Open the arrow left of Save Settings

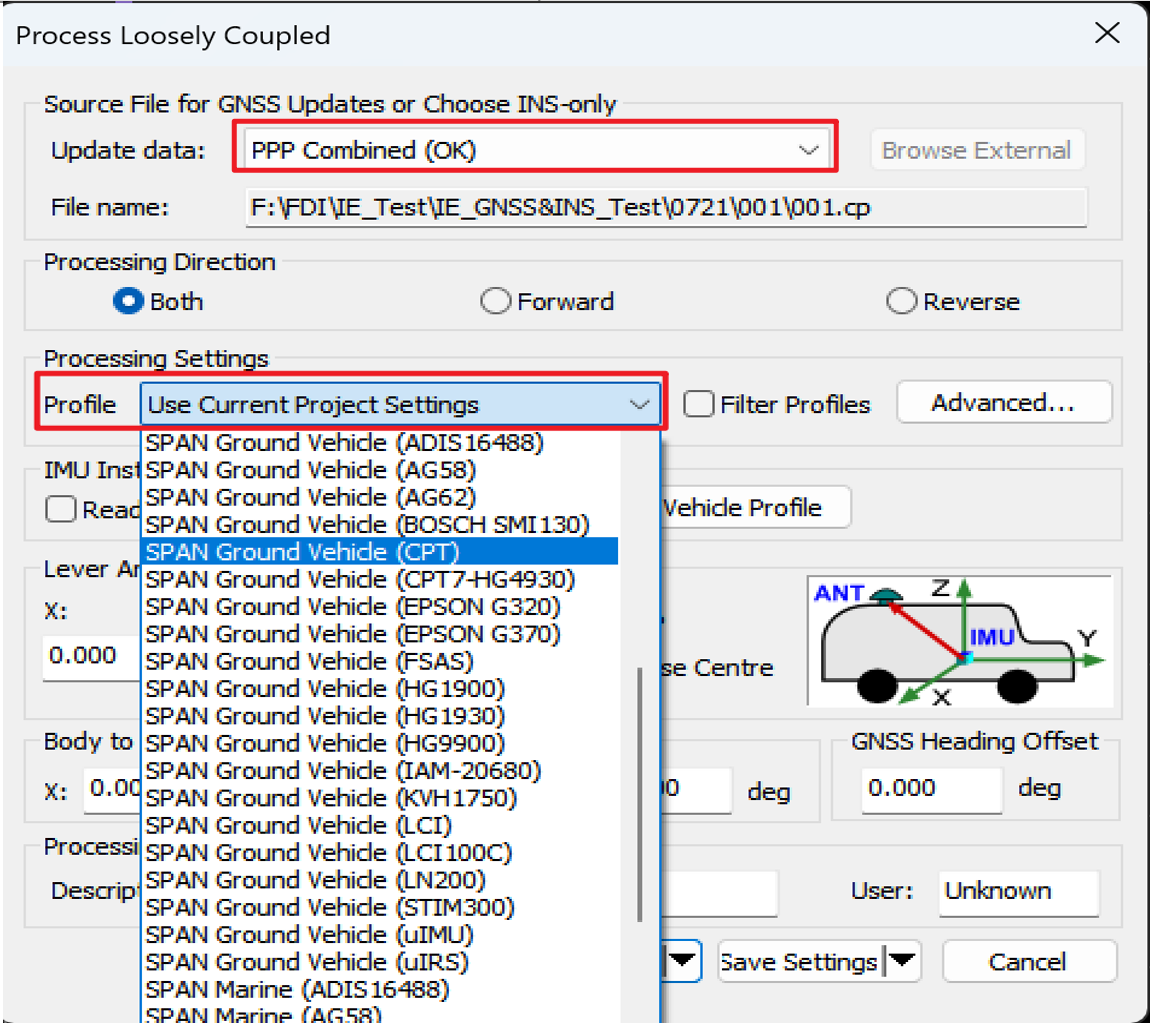pyautogui.click(x=683, y=961)
